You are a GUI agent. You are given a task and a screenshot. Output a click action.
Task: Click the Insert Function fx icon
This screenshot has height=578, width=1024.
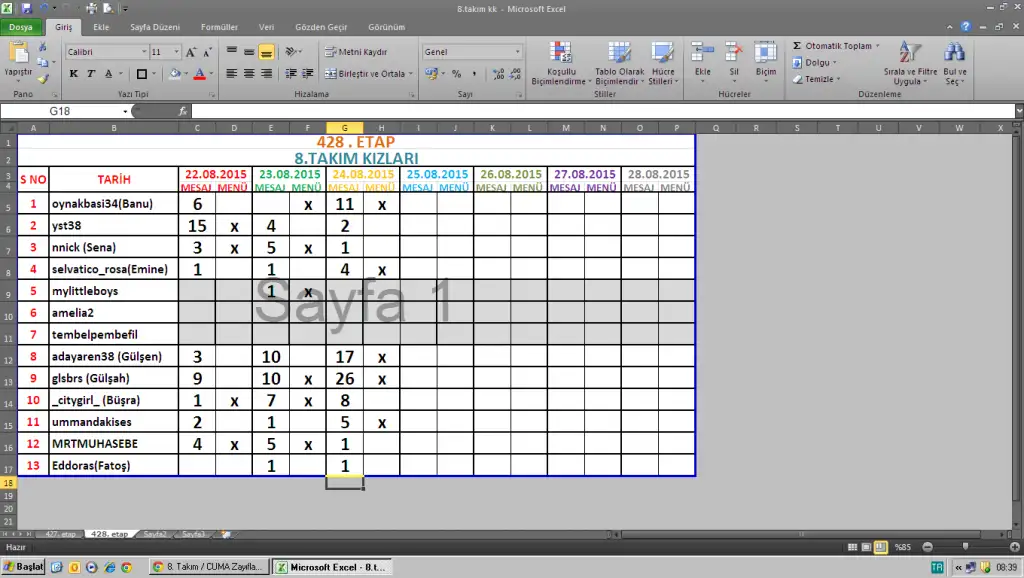(x=183, y=111)
